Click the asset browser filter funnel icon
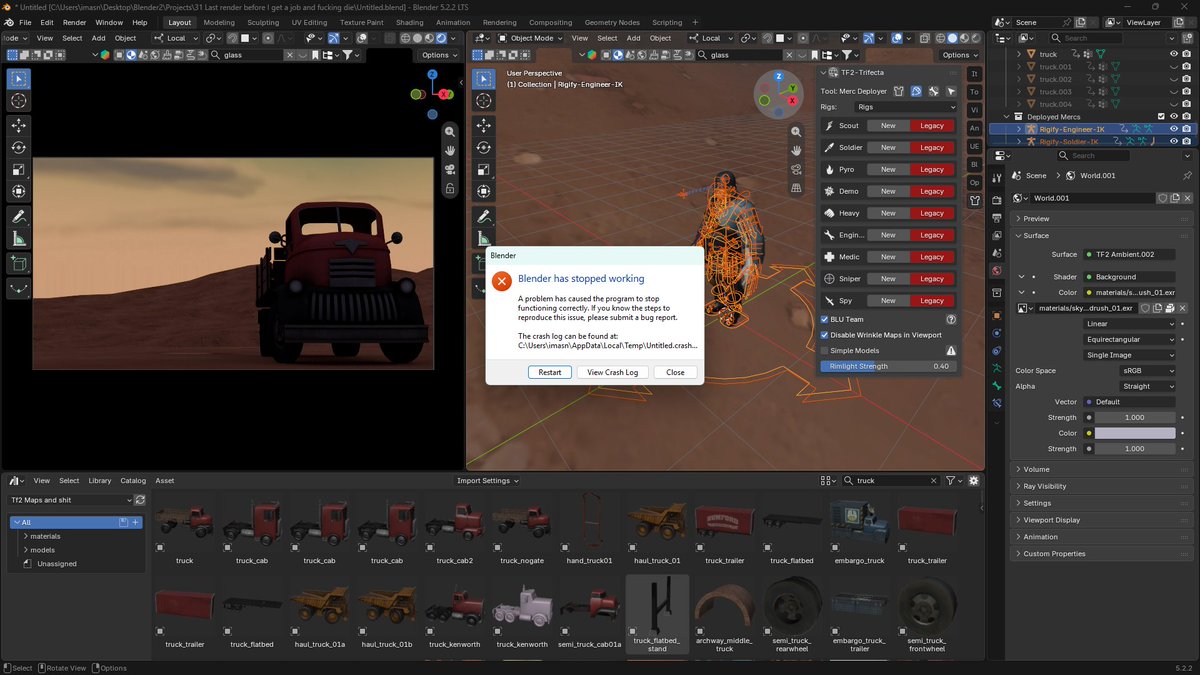The width and height of the screenshot is (1200, 675). pyautogui.click(x=951, y=480)
